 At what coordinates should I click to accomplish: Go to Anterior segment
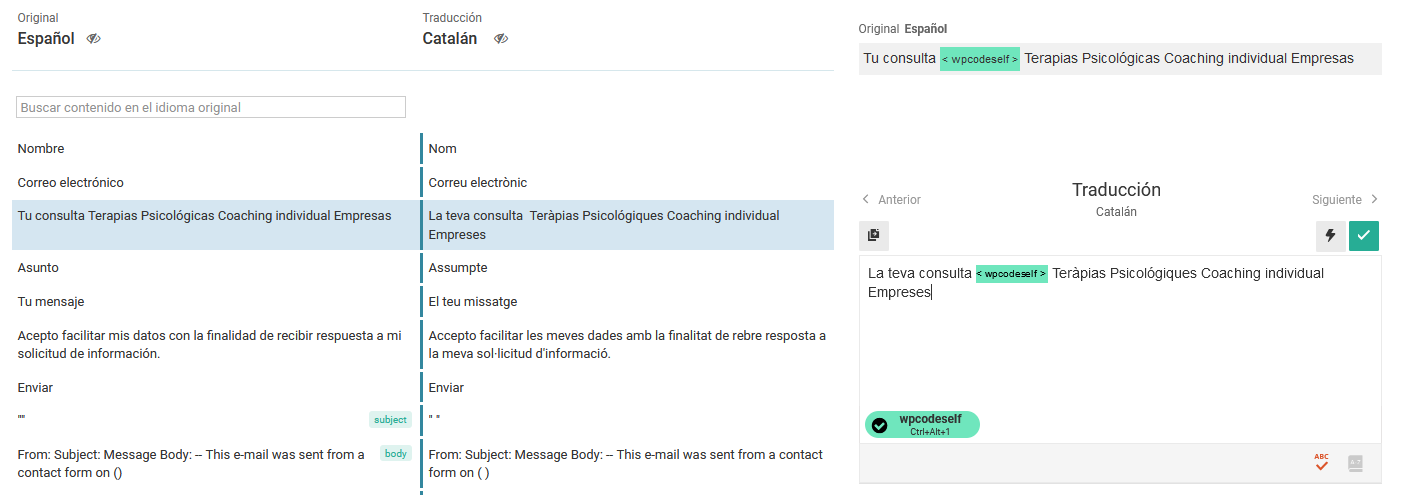tap(891, 200)
